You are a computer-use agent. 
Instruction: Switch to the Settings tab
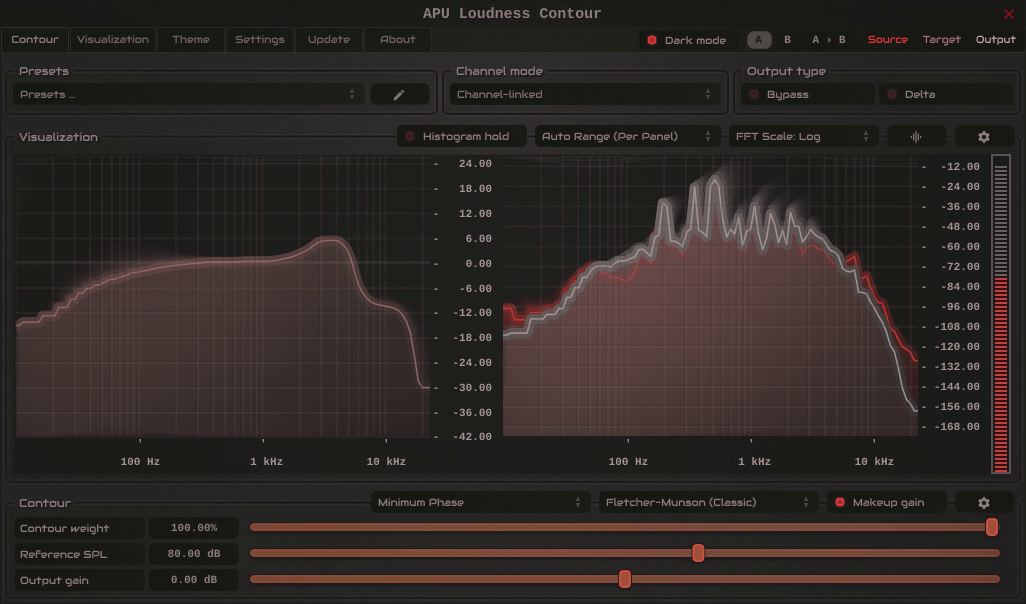point(260,39)
